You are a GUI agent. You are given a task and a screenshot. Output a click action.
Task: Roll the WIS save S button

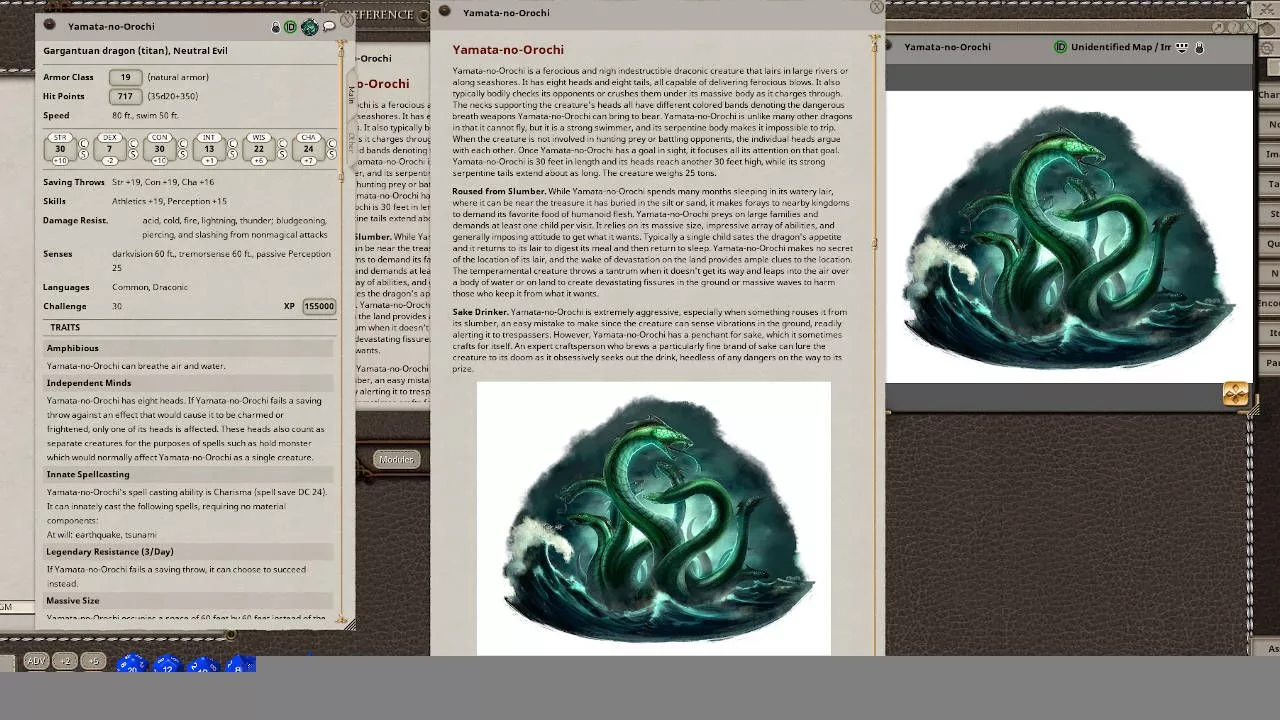[282, 154]
